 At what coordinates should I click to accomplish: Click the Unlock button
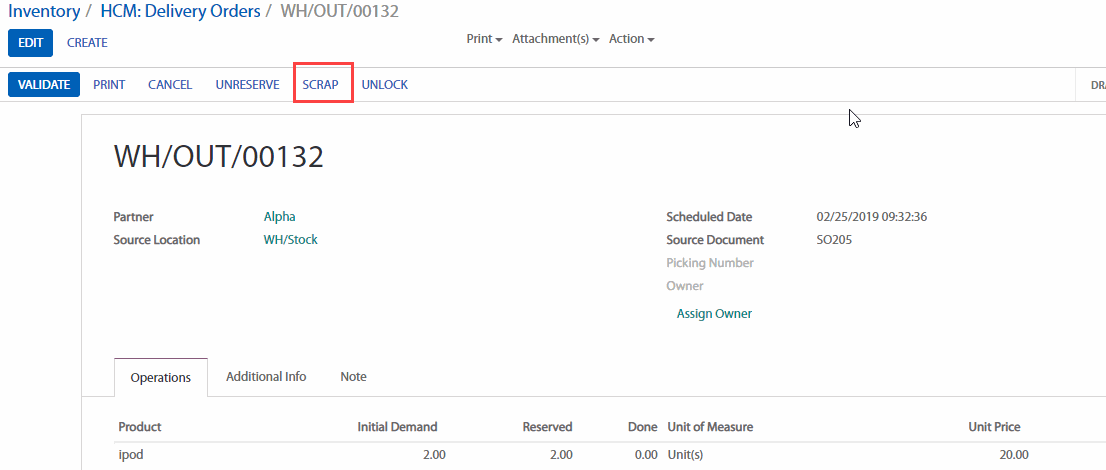click(385, 85)
